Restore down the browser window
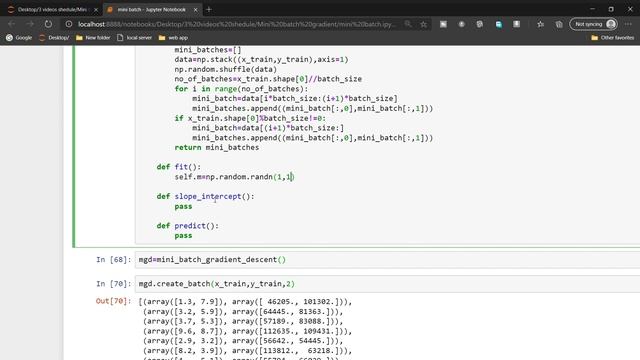 pyautogui.click(x=611, y=9)
